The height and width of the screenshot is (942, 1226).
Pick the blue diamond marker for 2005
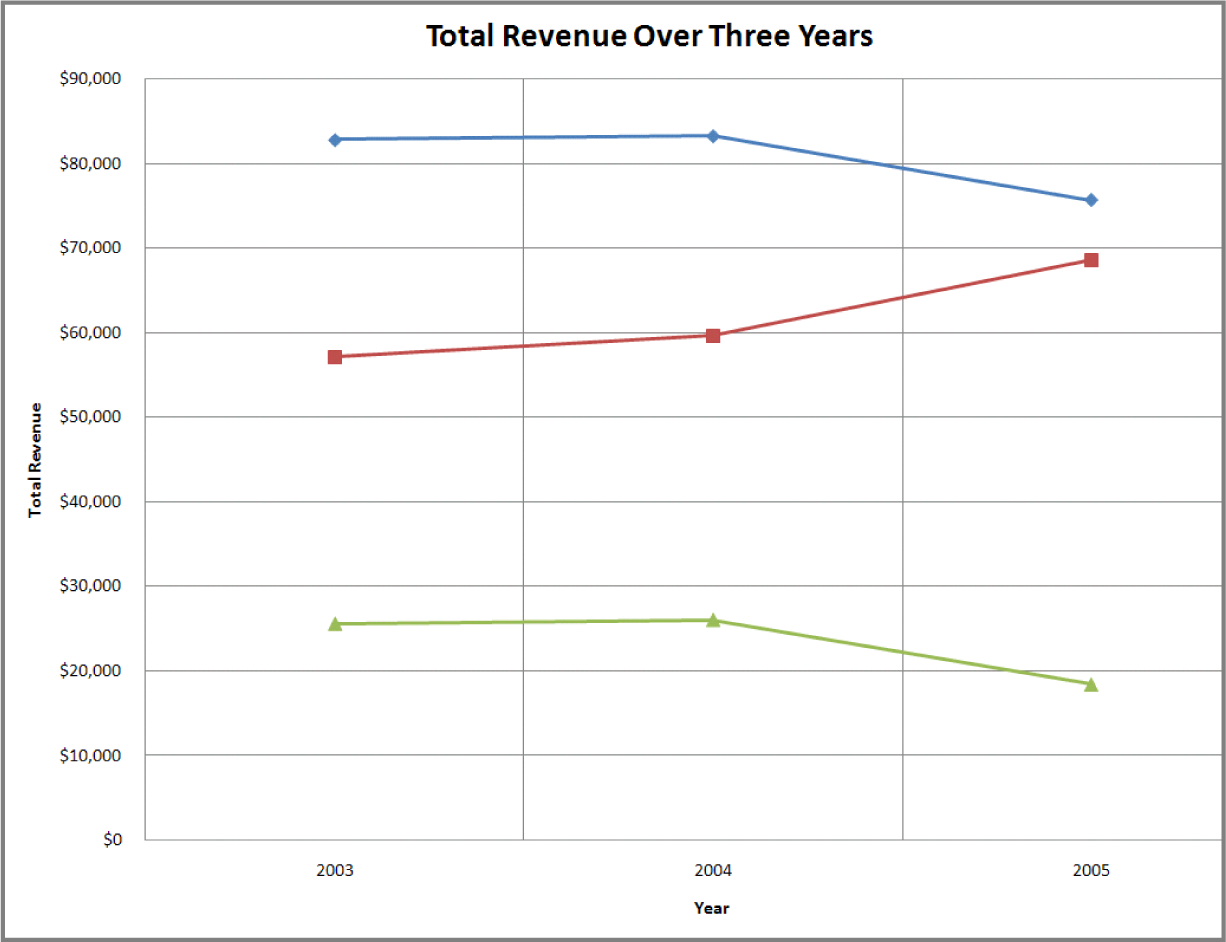(x=1091, y=200)
